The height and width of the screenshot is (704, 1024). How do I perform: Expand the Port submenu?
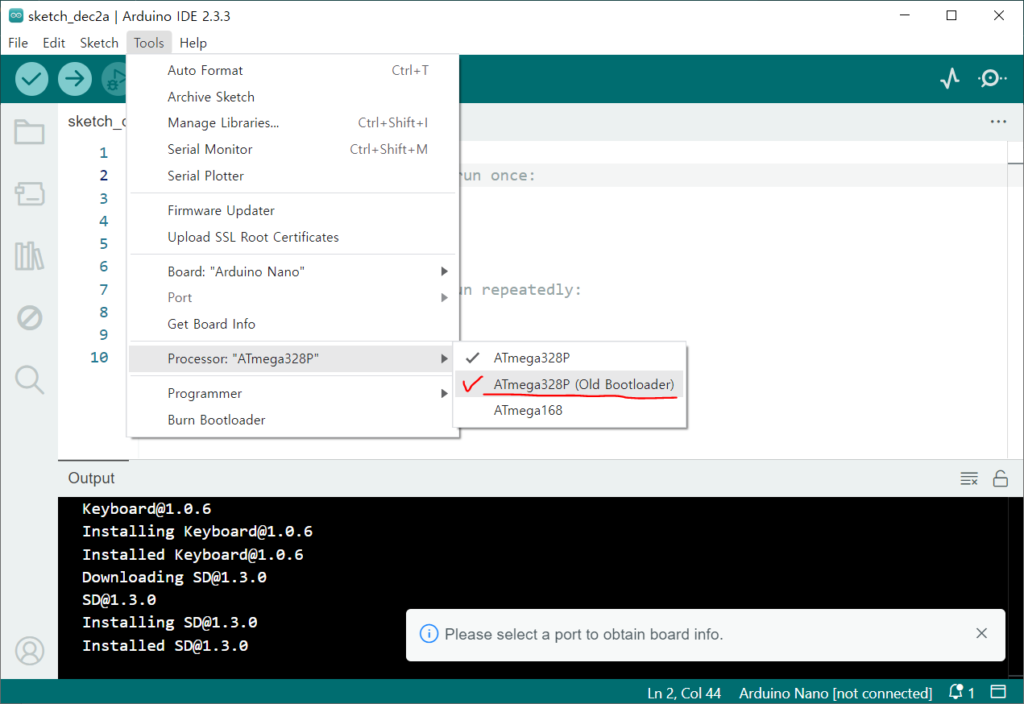293,298
